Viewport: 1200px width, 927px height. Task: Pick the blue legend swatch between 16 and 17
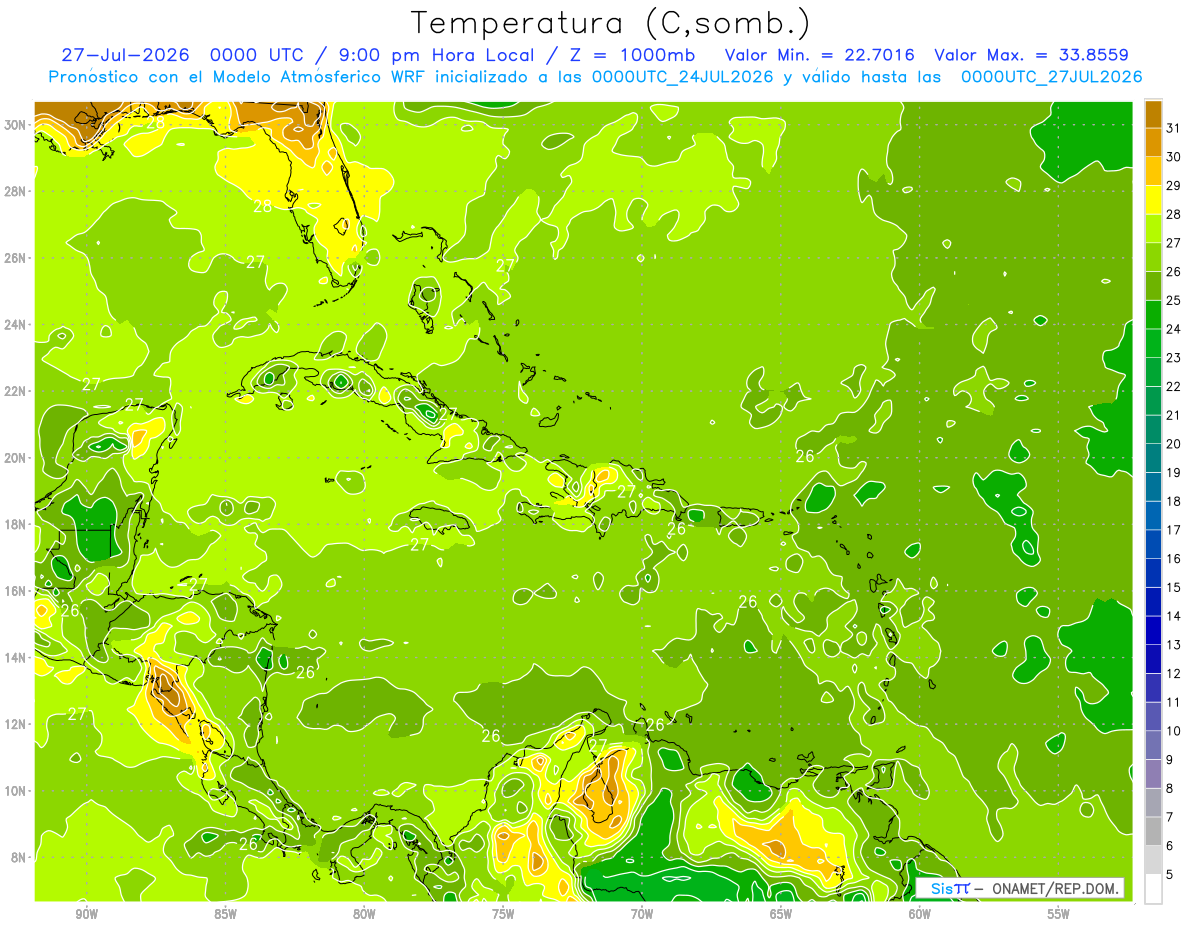point(1153,545)
